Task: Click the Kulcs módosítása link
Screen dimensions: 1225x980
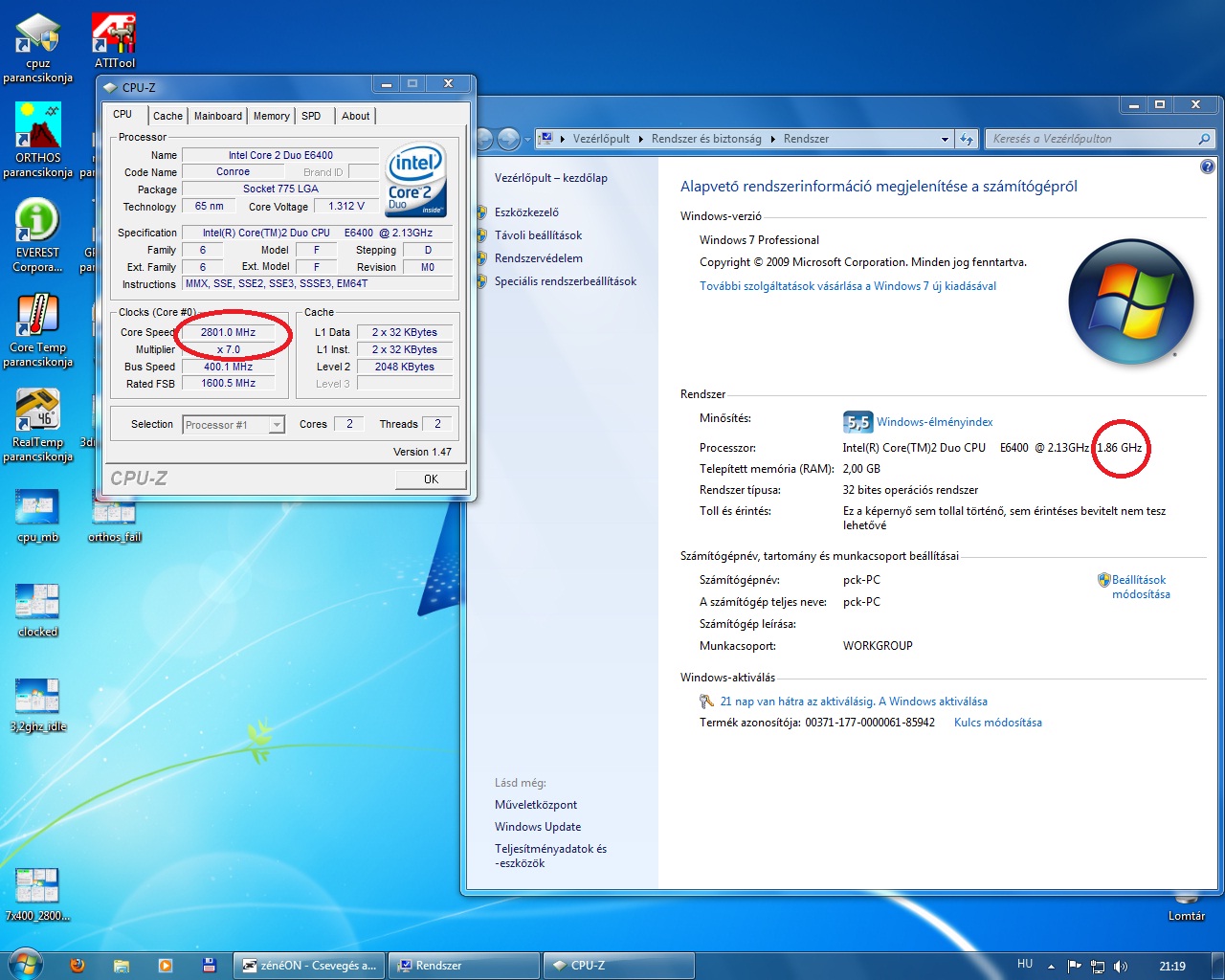Action: (x=998, y=723)
